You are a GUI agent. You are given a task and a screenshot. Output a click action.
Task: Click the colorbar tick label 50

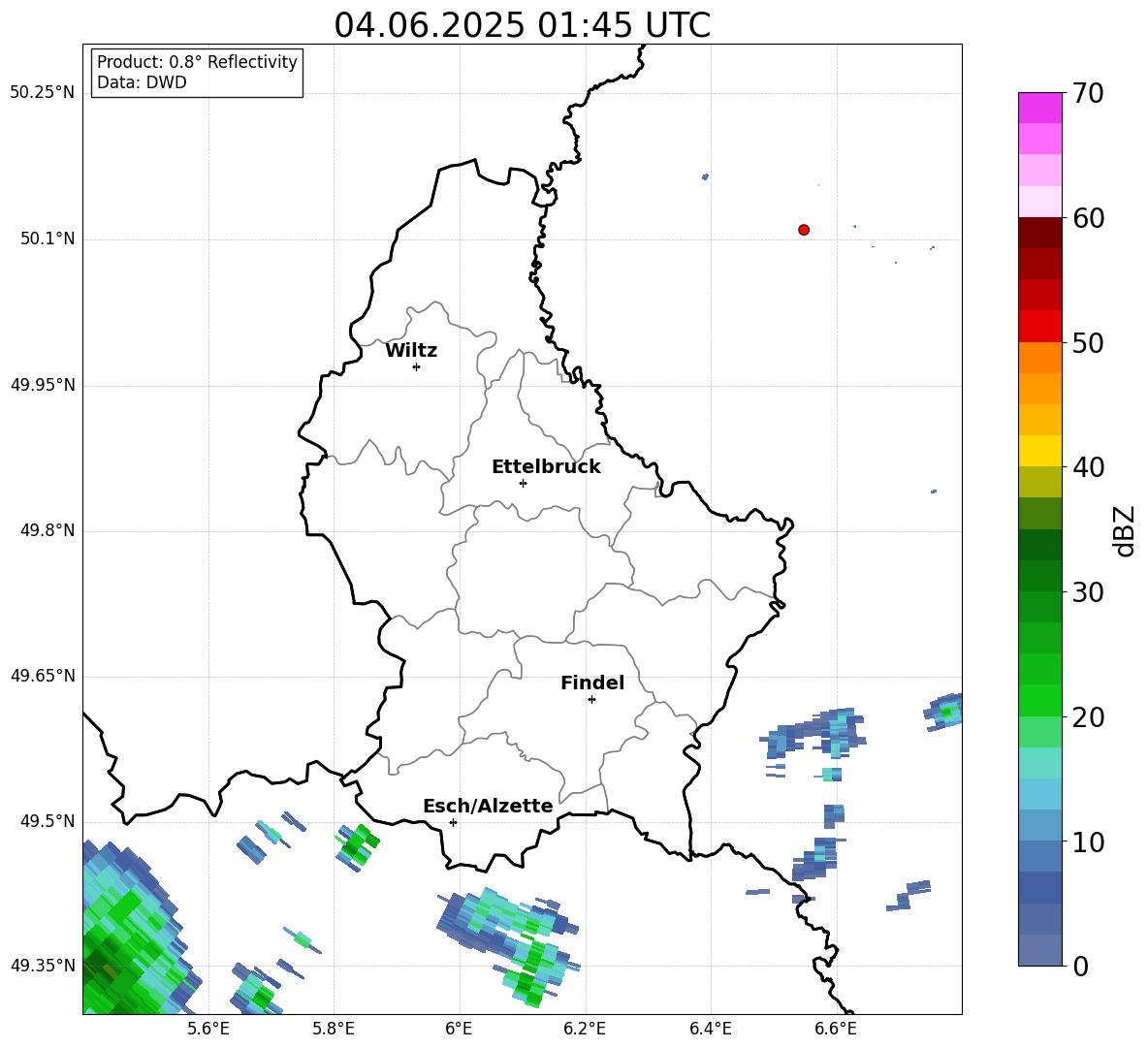[1089, 343]
